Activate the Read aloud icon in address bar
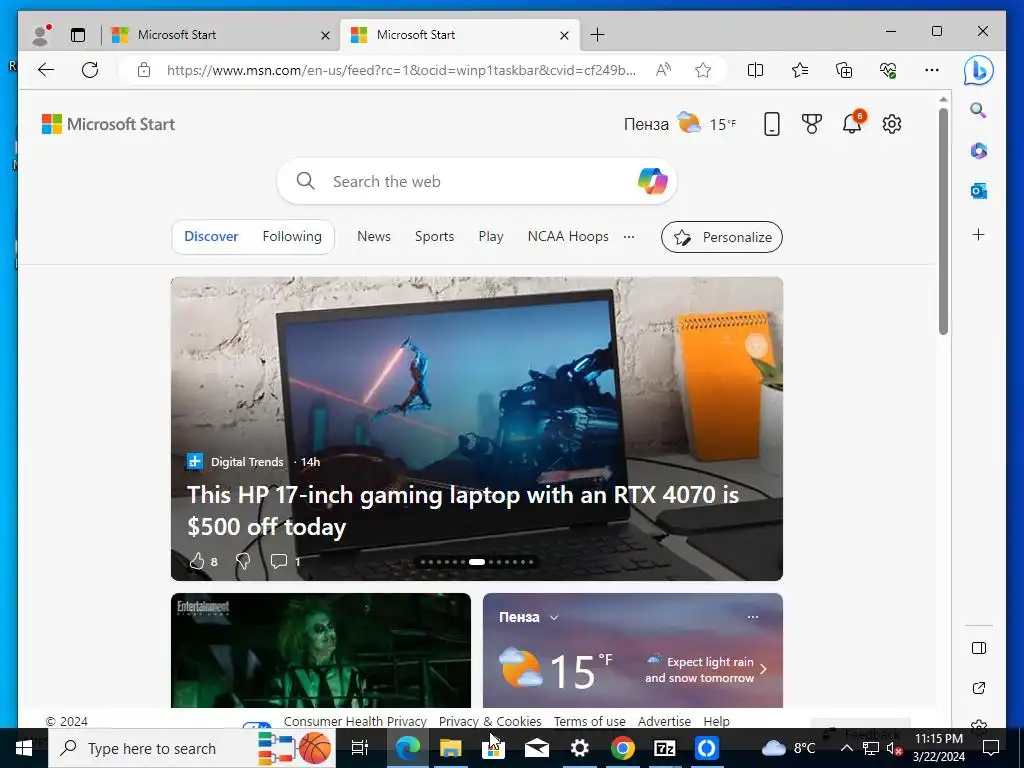This screenshot has width=1024, height=768. coord(663,70)
